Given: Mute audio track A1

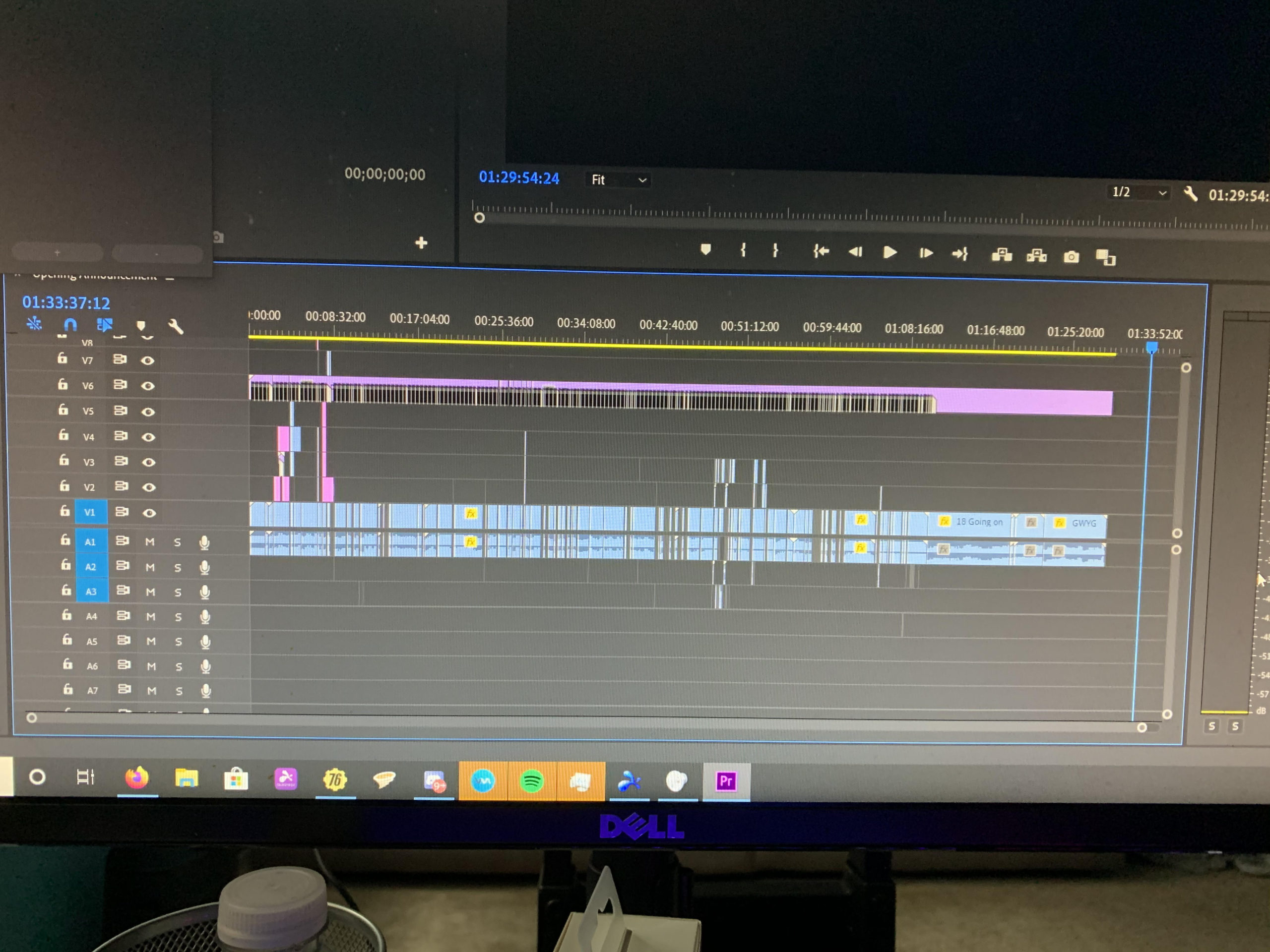Looking at the screenshot, I should tap(150, 542).
